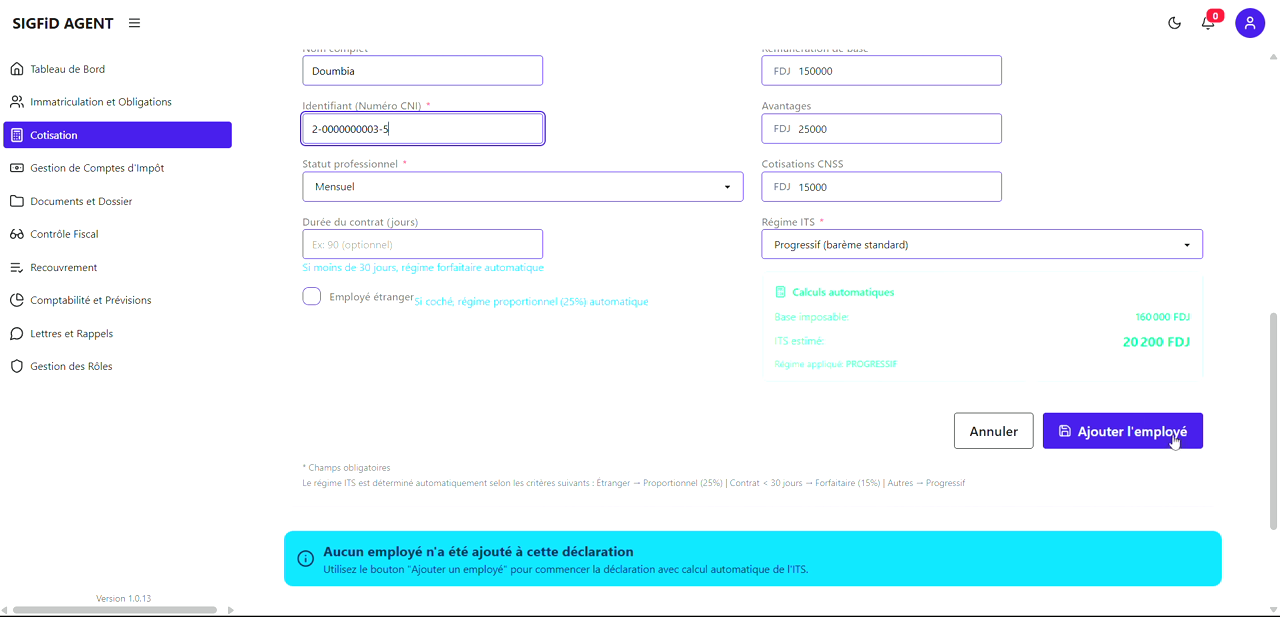This screenshot has height=617, width=1280.
Task: Open the Régime ITS dropdown
Action: 981,245
